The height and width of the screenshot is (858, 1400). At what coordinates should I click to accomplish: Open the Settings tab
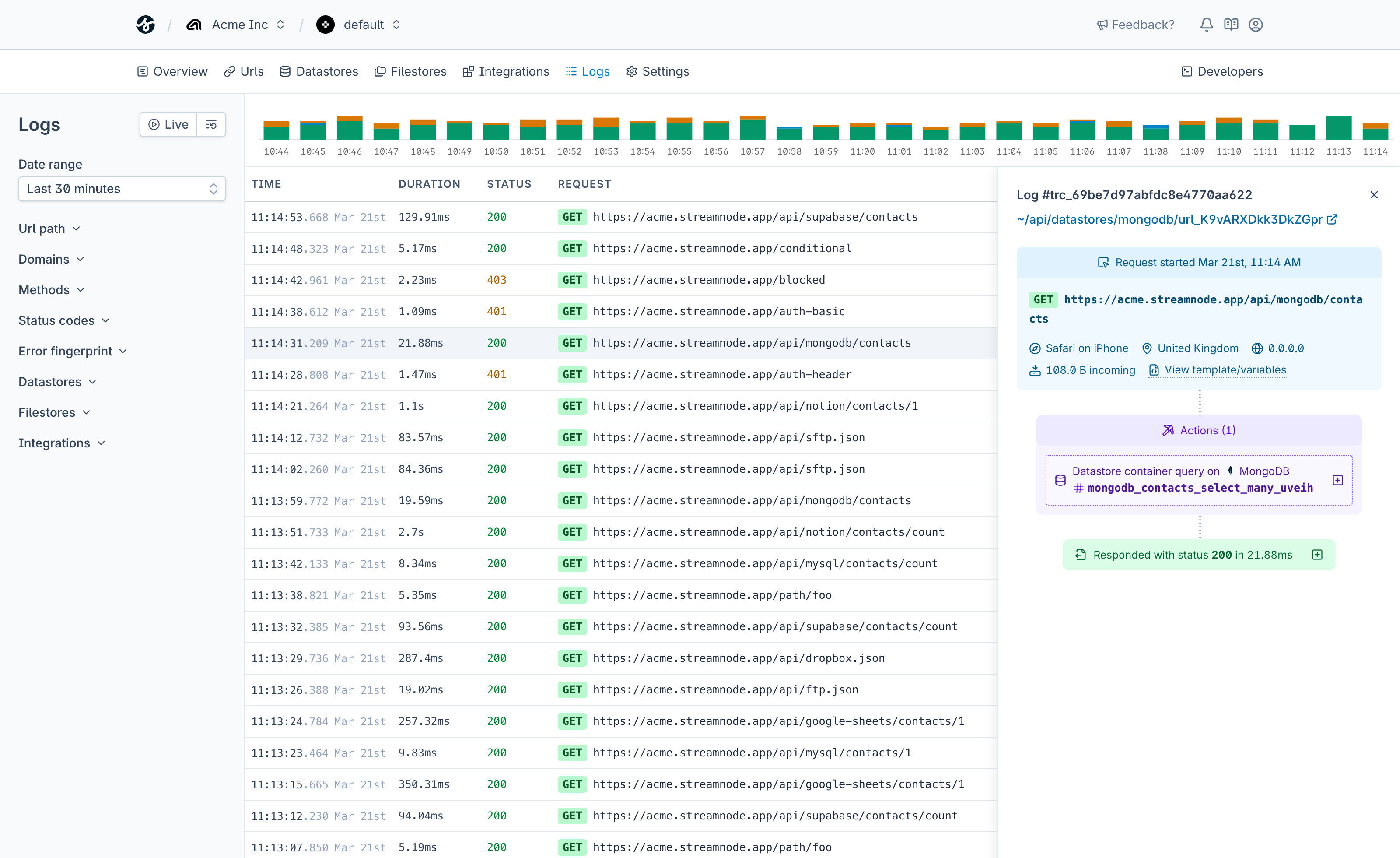click(x=658, y=71)
